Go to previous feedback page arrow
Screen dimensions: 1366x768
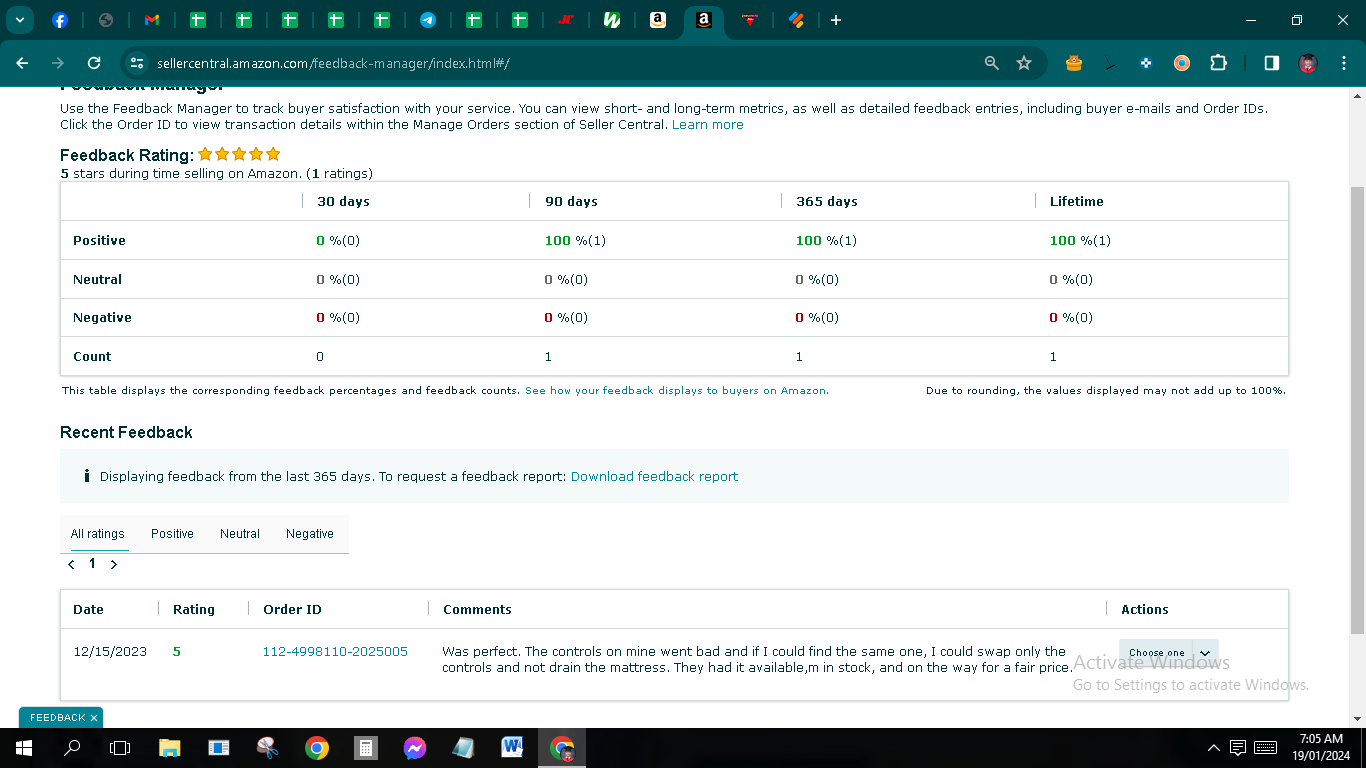[x=71, y=565]
